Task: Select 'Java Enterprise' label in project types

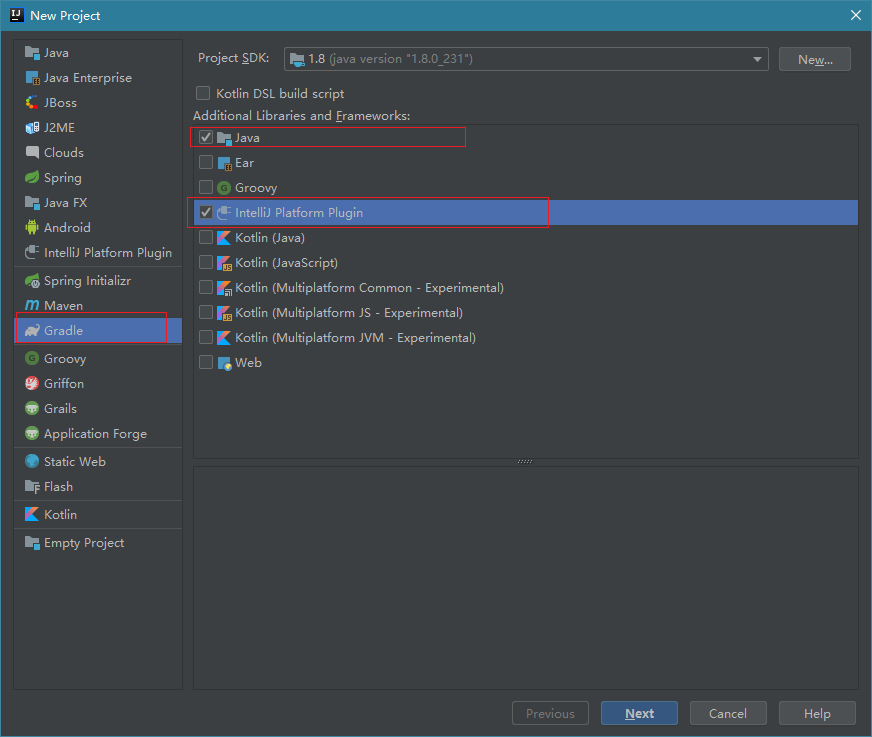Action: (88, 78)
